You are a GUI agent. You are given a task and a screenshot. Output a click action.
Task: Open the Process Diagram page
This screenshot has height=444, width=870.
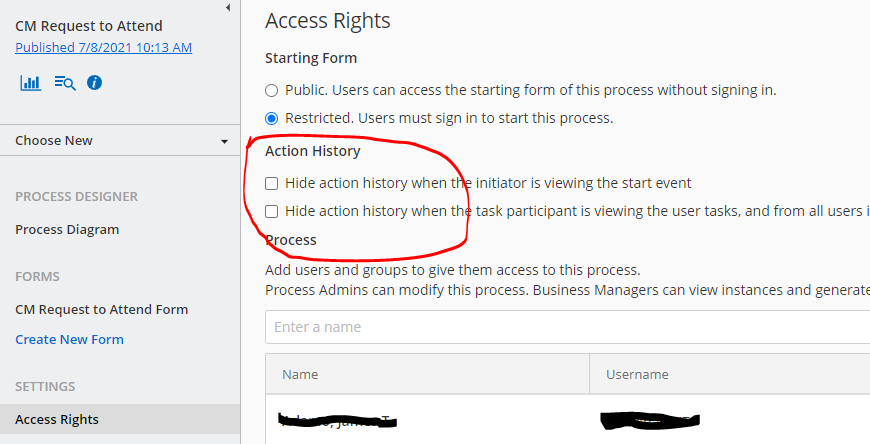pos(67,230)
